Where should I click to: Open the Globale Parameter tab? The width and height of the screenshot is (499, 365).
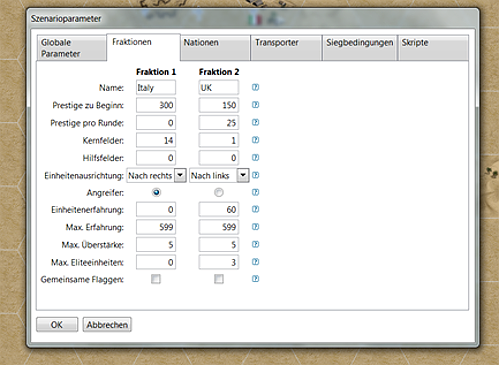coord(72,48)
